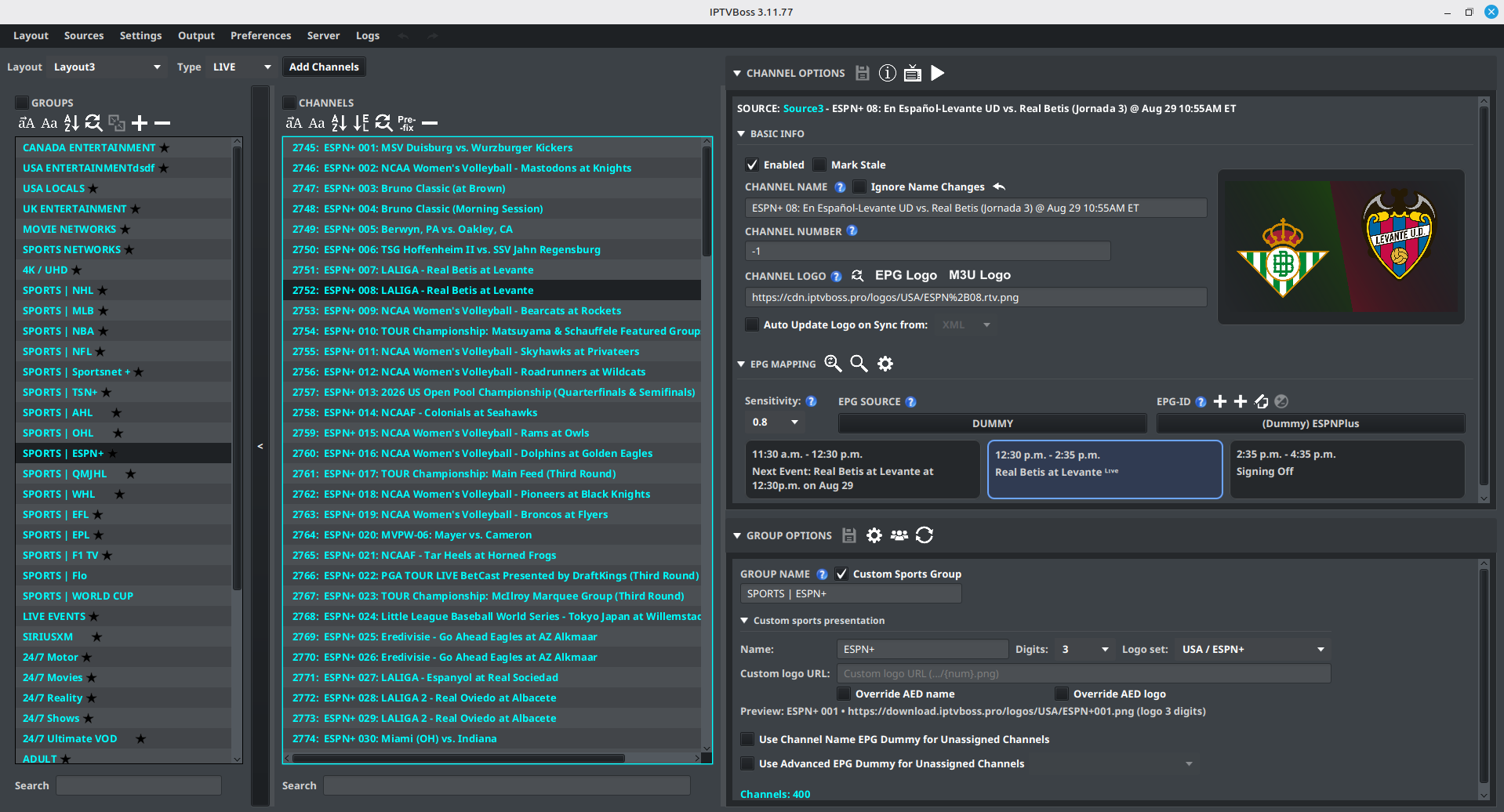The height and width of the screenshot is (812, 1504).
Task: Toggle Custom Sports Group checkbox
Action: point(841,574)
